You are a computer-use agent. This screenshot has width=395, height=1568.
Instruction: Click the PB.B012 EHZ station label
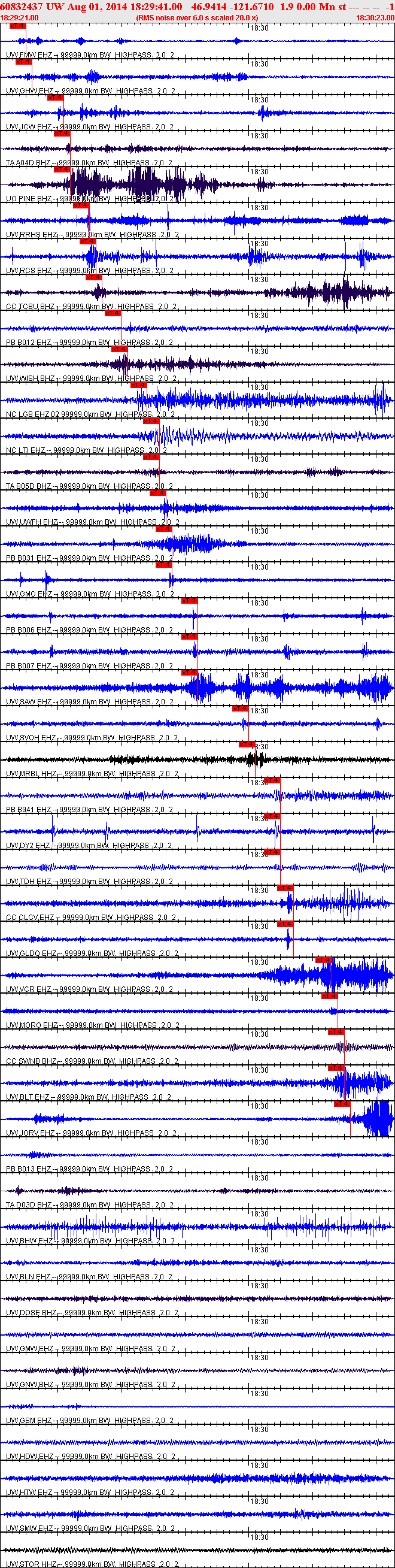(89, 343)
